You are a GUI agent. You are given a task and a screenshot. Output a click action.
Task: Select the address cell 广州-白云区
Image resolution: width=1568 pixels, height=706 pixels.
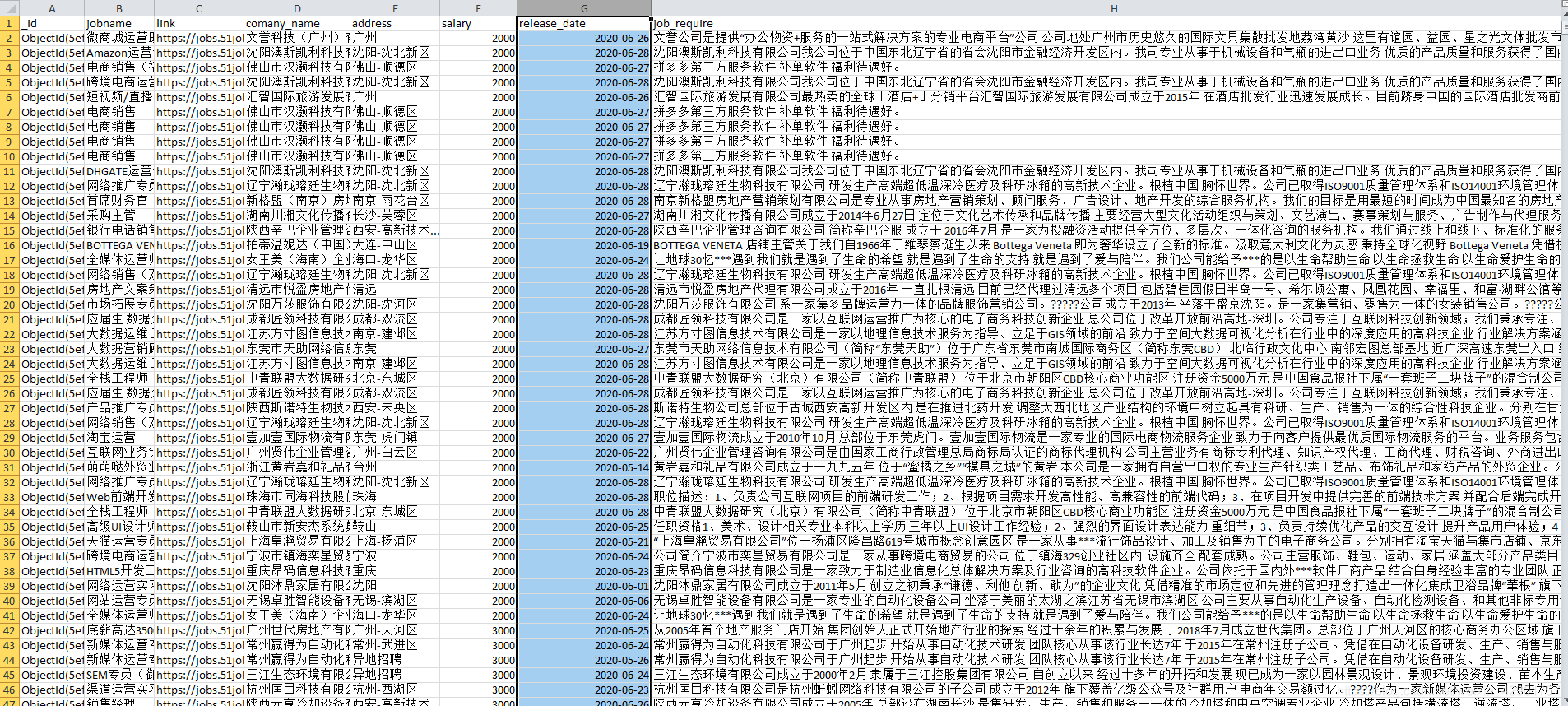(x=395, y=453)
